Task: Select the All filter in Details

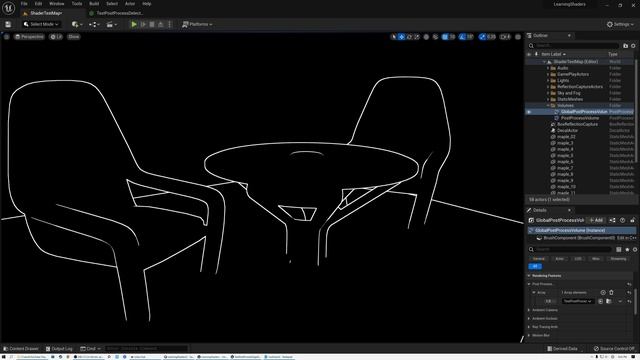Action: pyautogui.click(x=535, y=266)
